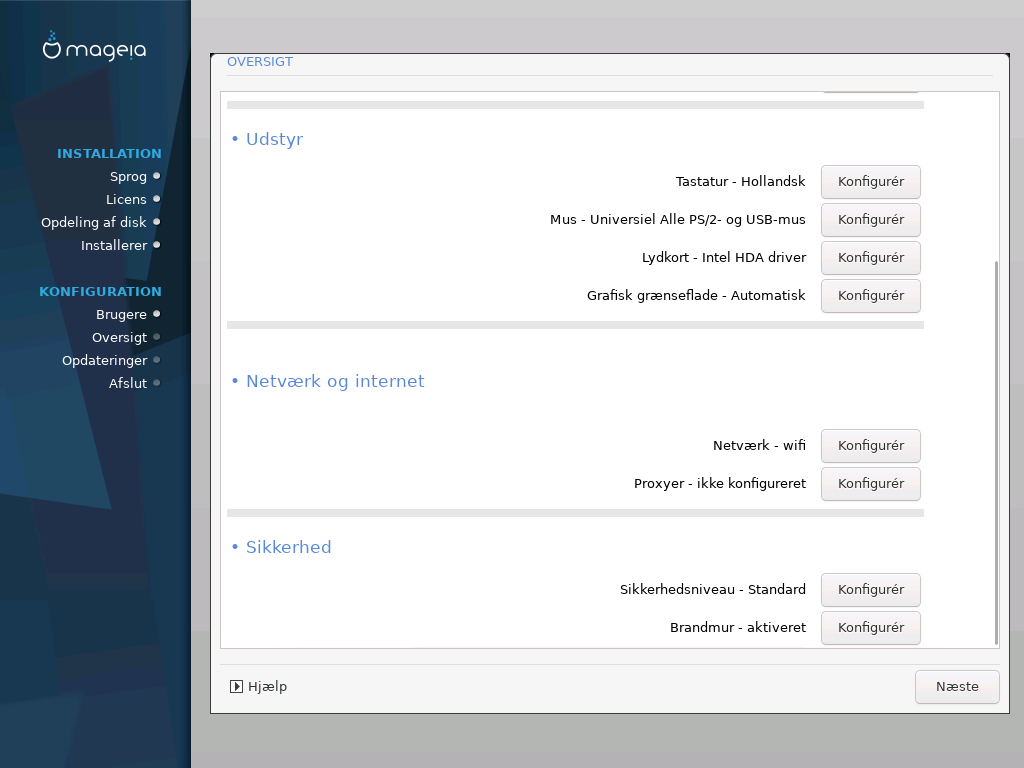Select the Oversigt step in sidebar
Screen dimensions: 1024x768
pos(120,338)
